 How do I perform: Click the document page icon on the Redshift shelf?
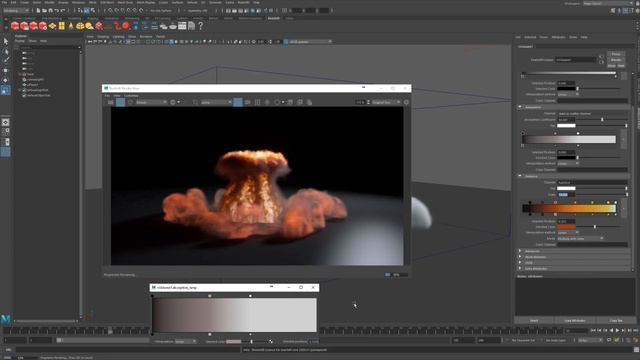click(x=191, y=26)
